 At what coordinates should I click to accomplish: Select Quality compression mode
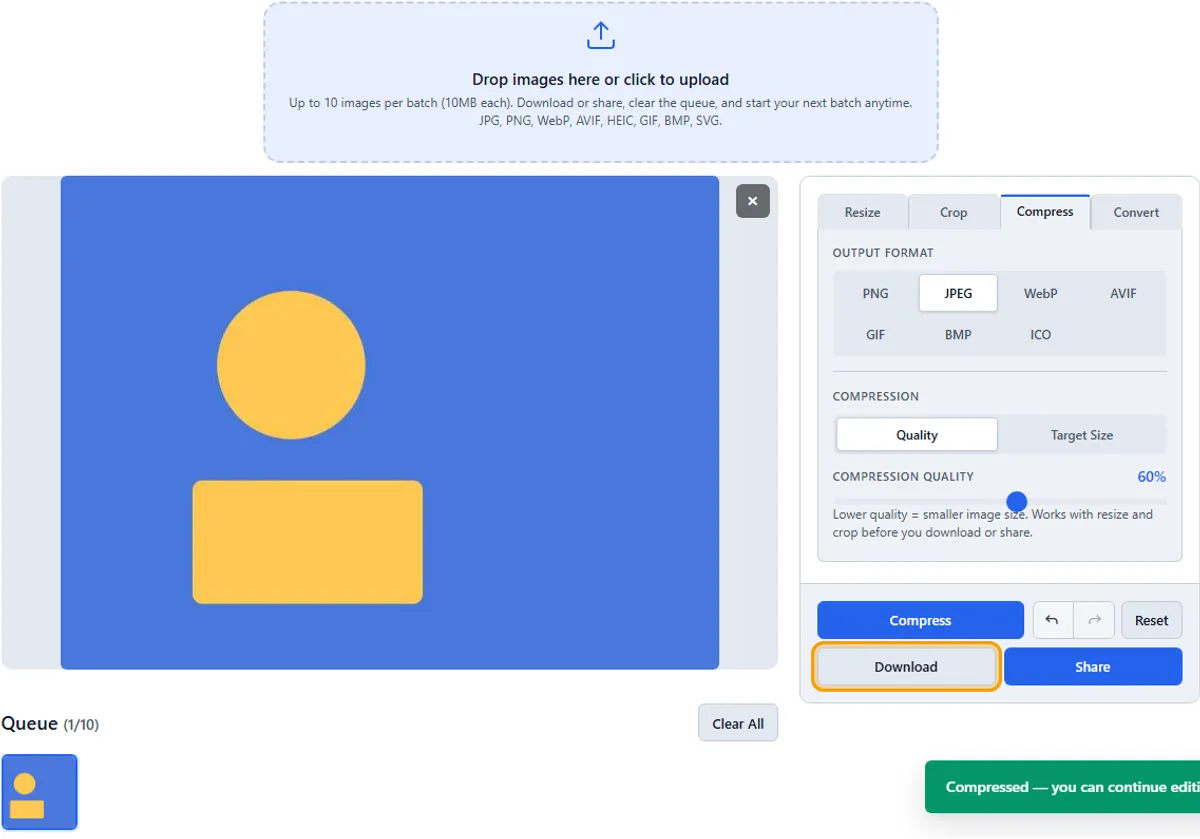click(917, 435)
